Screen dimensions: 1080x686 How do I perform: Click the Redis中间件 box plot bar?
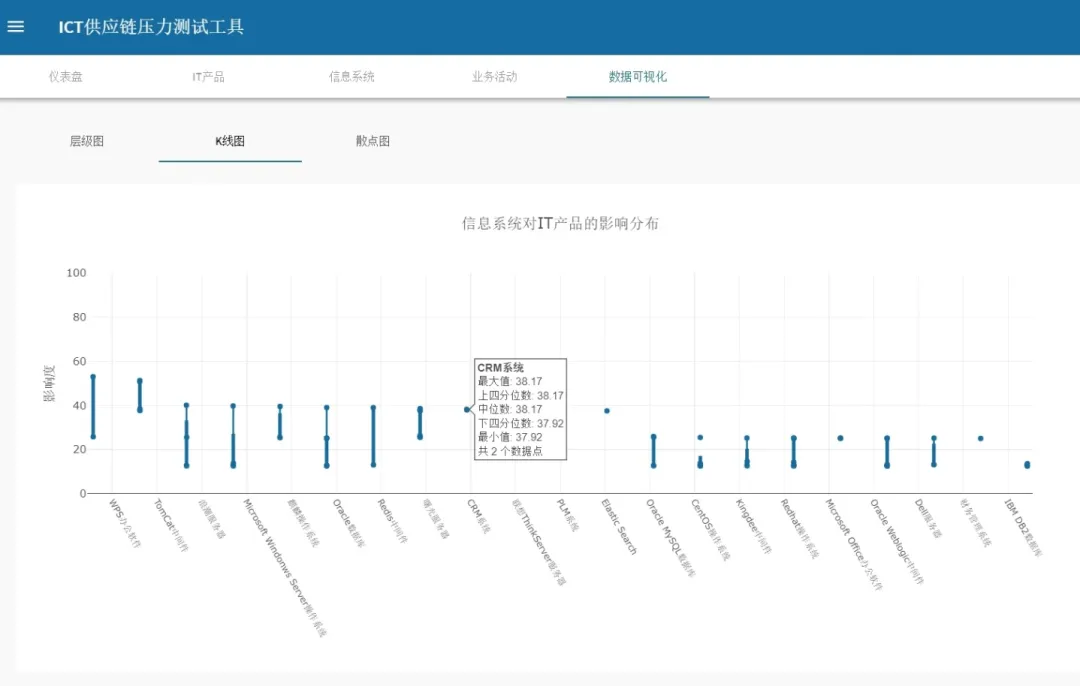(373, 436)
